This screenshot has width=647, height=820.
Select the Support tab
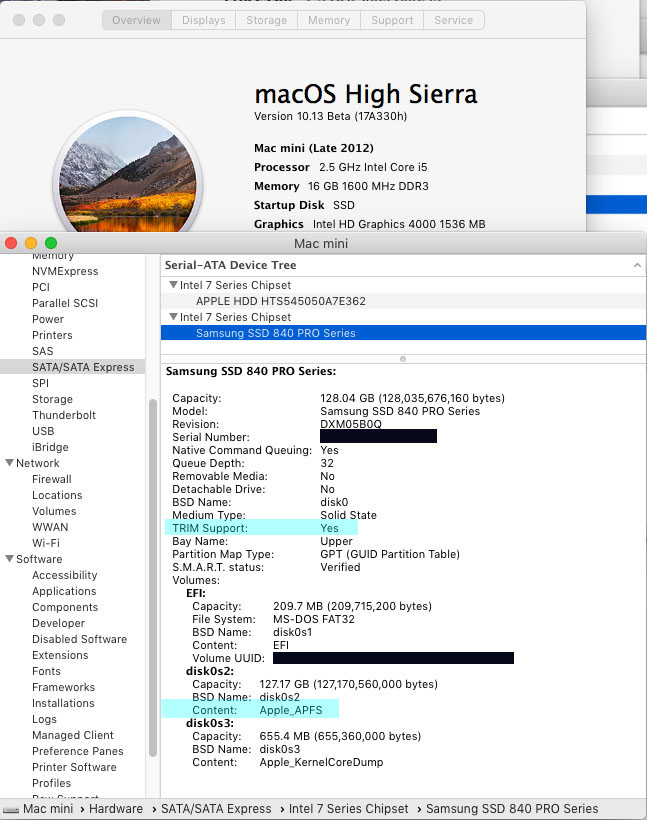point(392,20)
